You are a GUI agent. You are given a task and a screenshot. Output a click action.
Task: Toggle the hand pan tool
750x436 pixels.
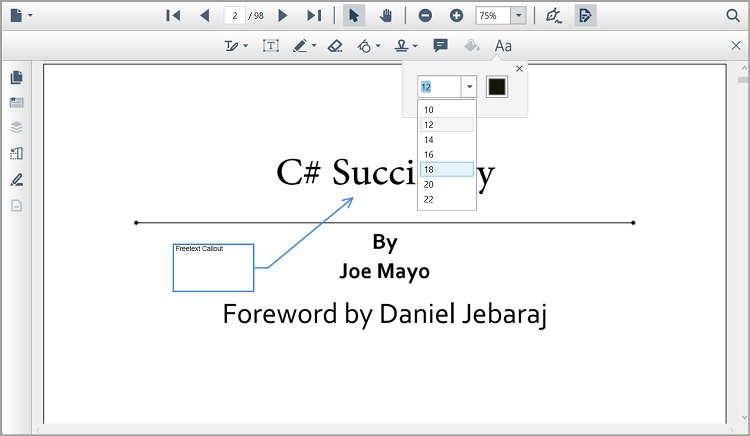tap(384, 16)
